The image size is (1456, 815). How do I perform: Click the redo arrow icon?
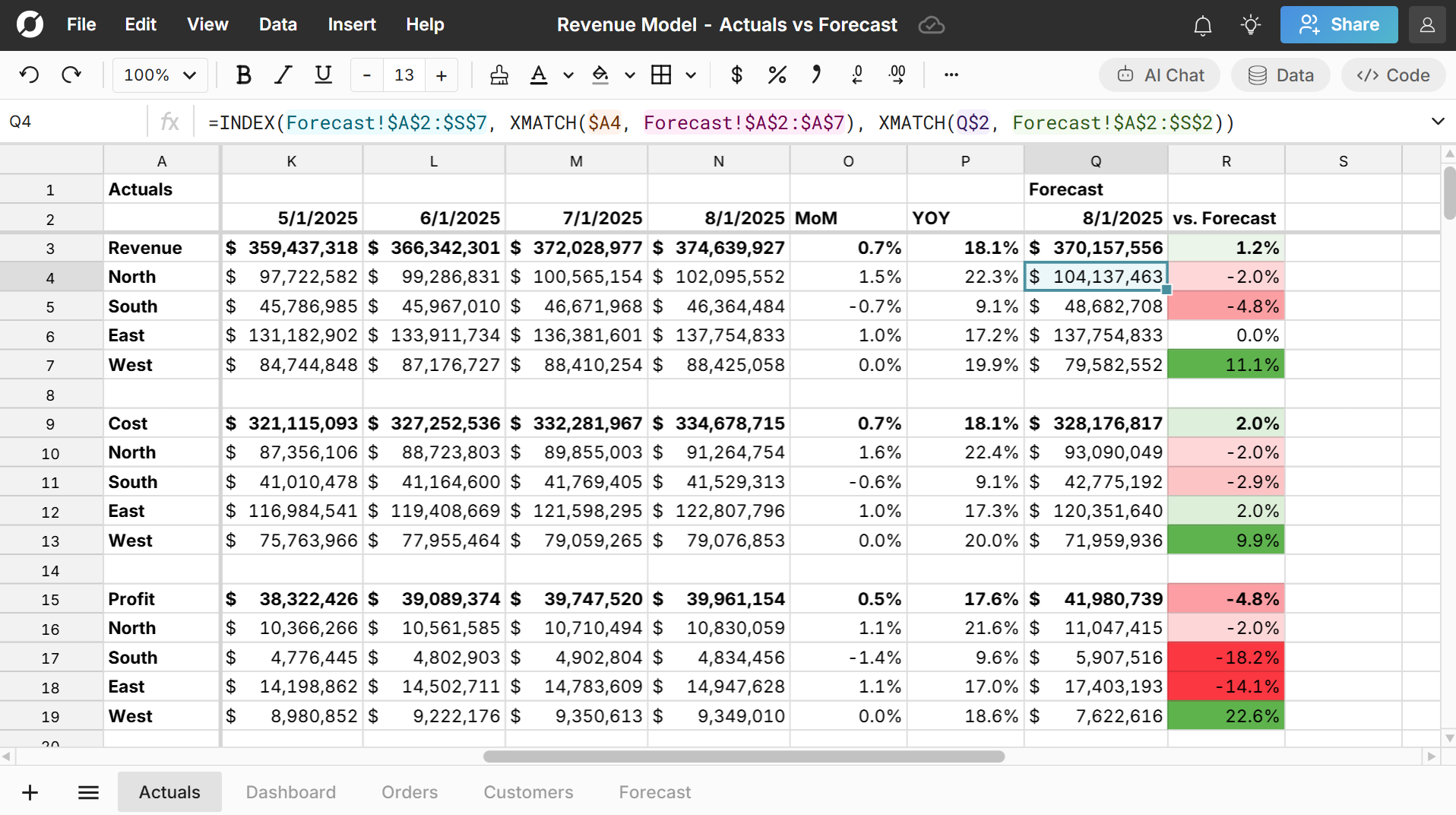click(x=71, y=75)
